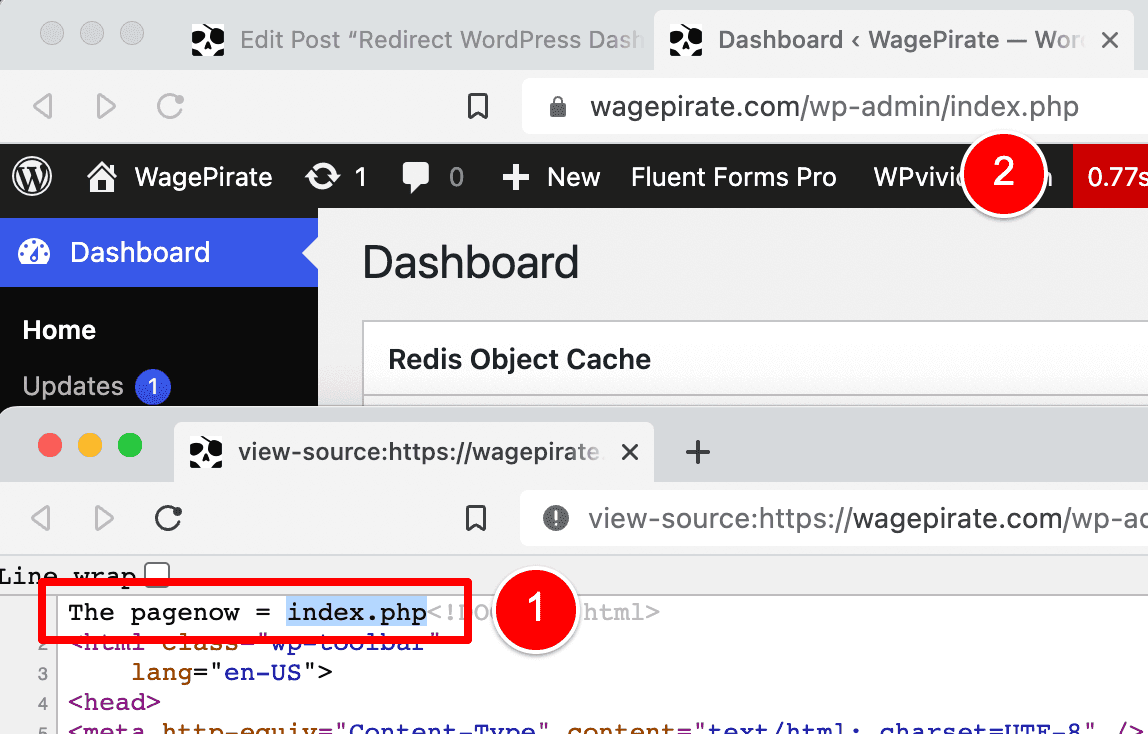Open the updates icon showing 1 in admin bar
The image size is (1148, 734).
click(323, 176)
